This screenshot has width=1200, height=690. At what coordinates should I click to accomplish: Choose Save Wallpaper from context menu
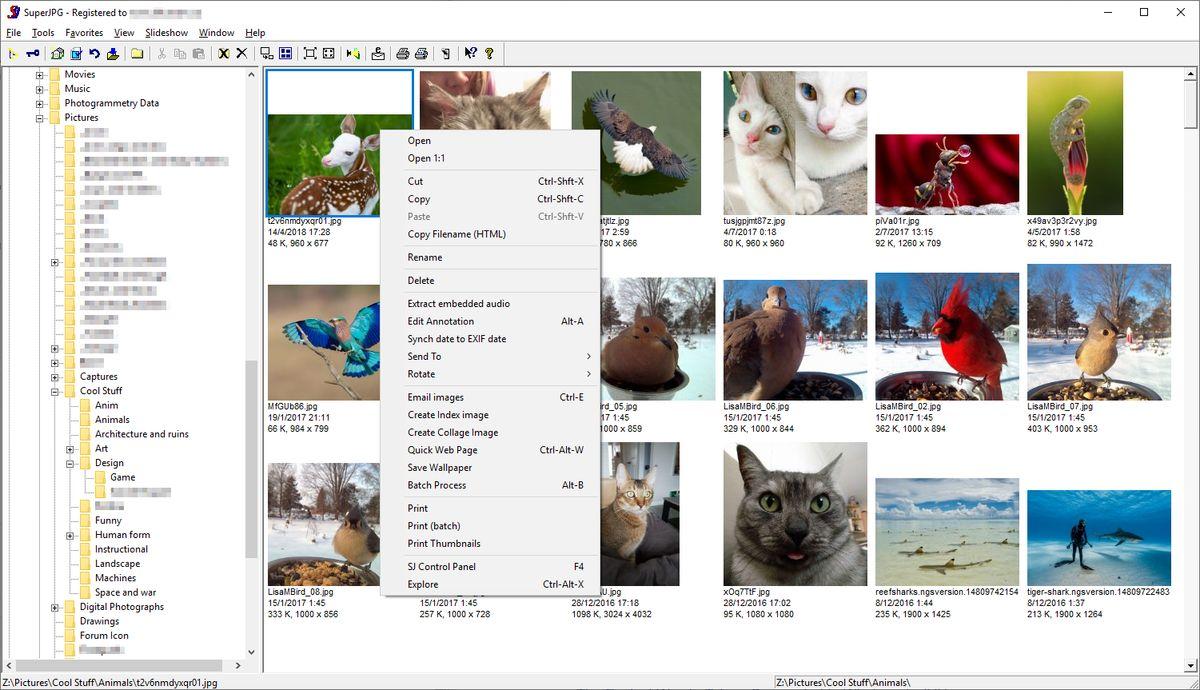(490, 467)
